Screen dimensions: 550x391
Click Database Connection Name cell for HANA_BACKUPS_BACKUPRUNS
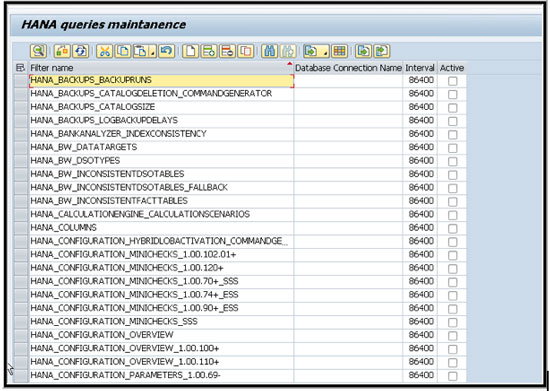tap(348, 80)
